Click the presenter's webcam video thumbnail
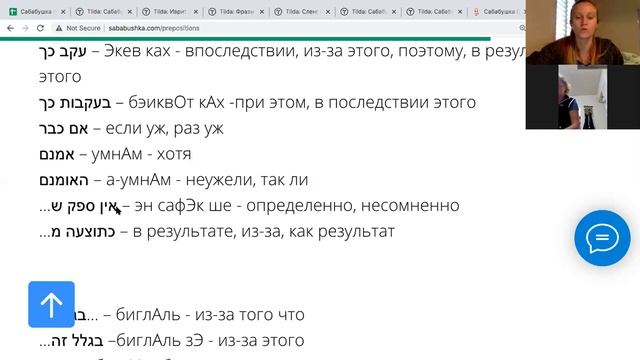This screenshot has height=360, width=640. (x=583, y=32)
